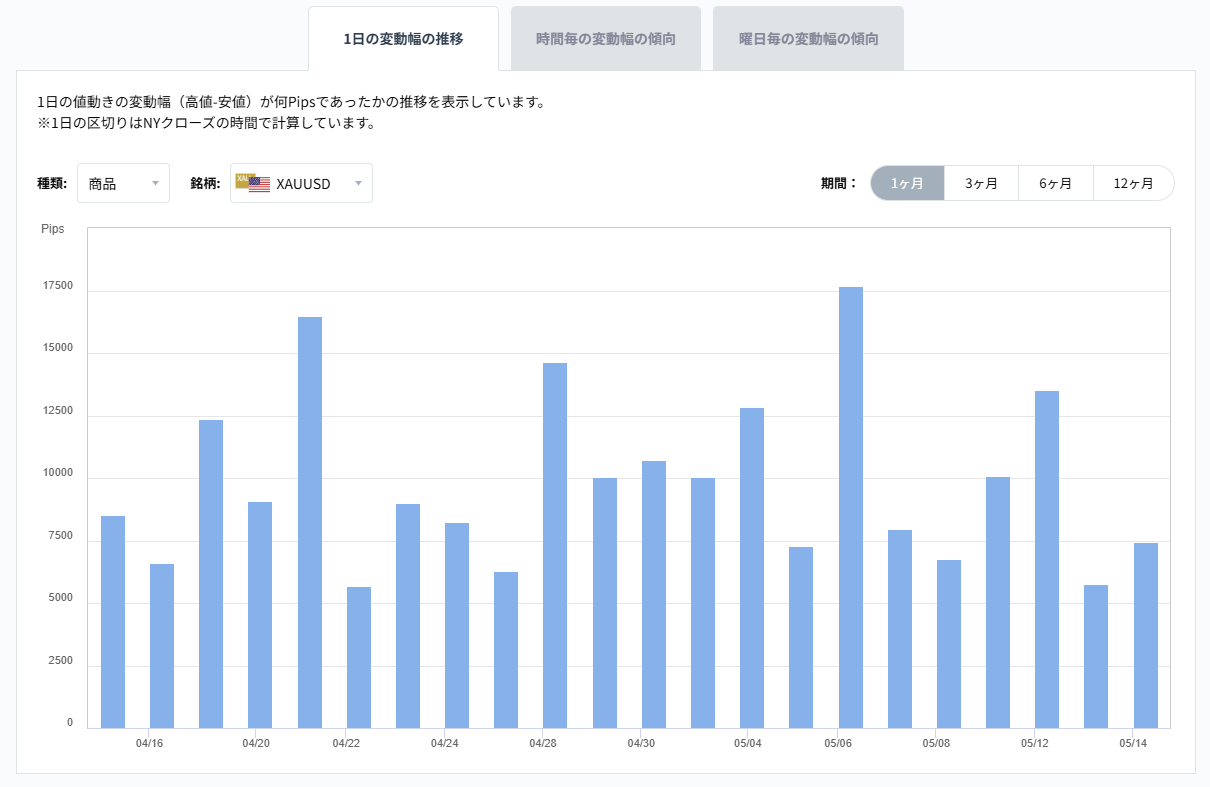Select the 1ヶ月 period option
The height and width of the screenshot is (787, 1210).
[x=907, y=183]
